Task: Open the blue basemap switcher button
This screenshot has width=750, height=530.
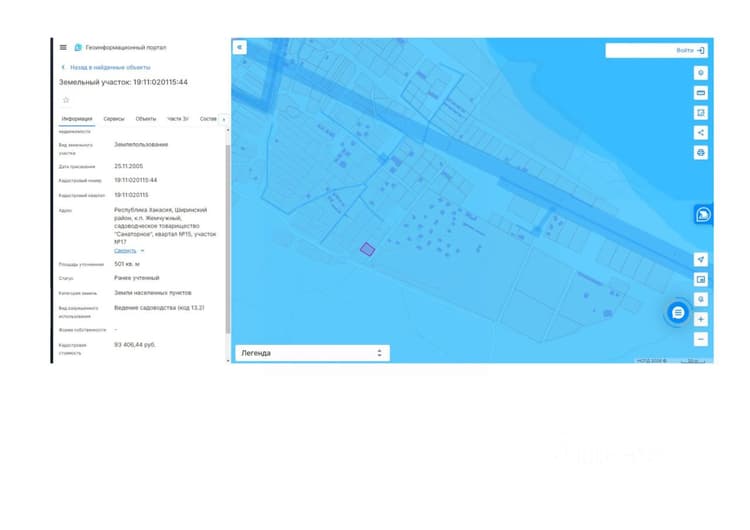Action: tap(703, 214)
